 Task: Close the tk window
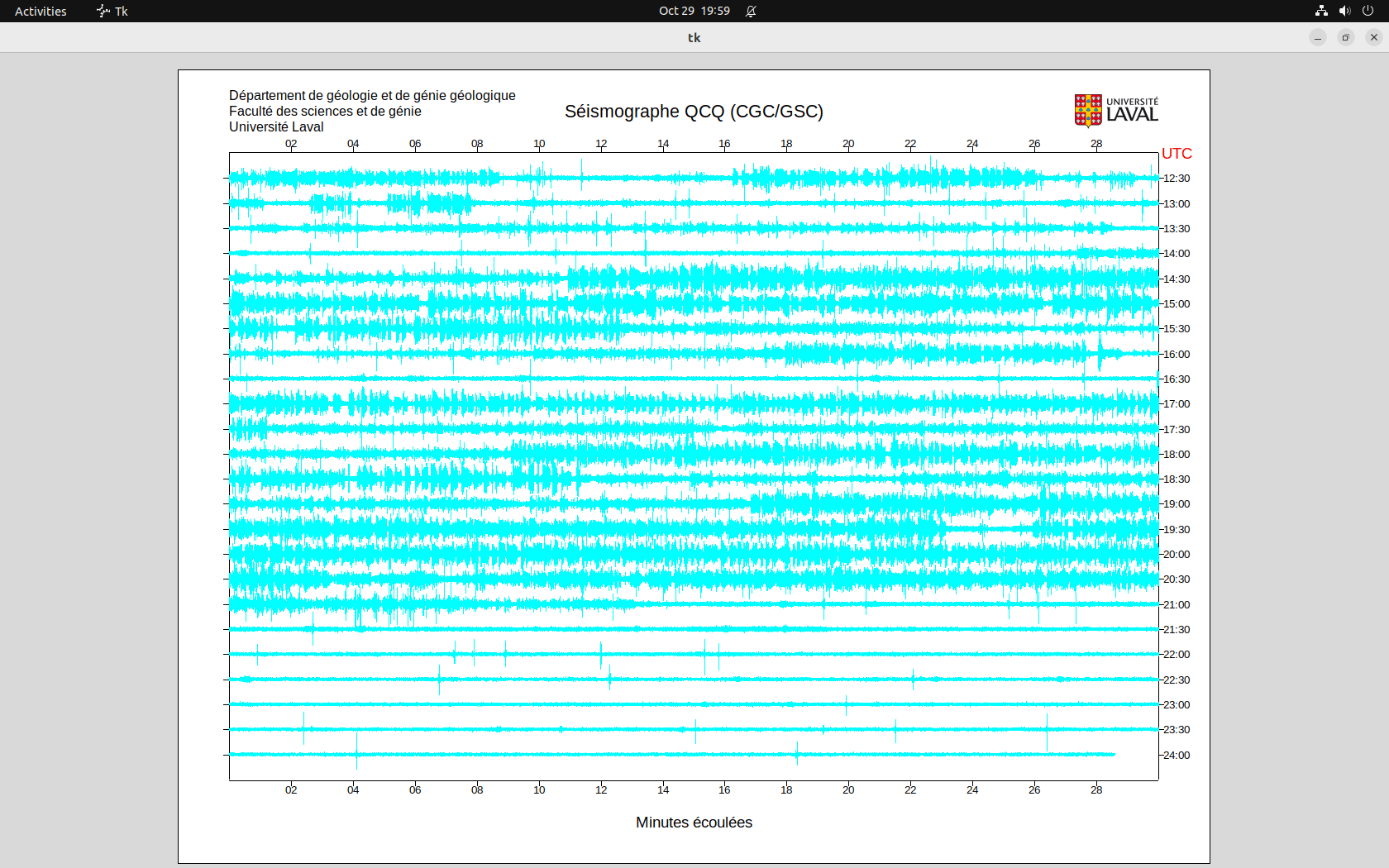[x=1374, y=37]
